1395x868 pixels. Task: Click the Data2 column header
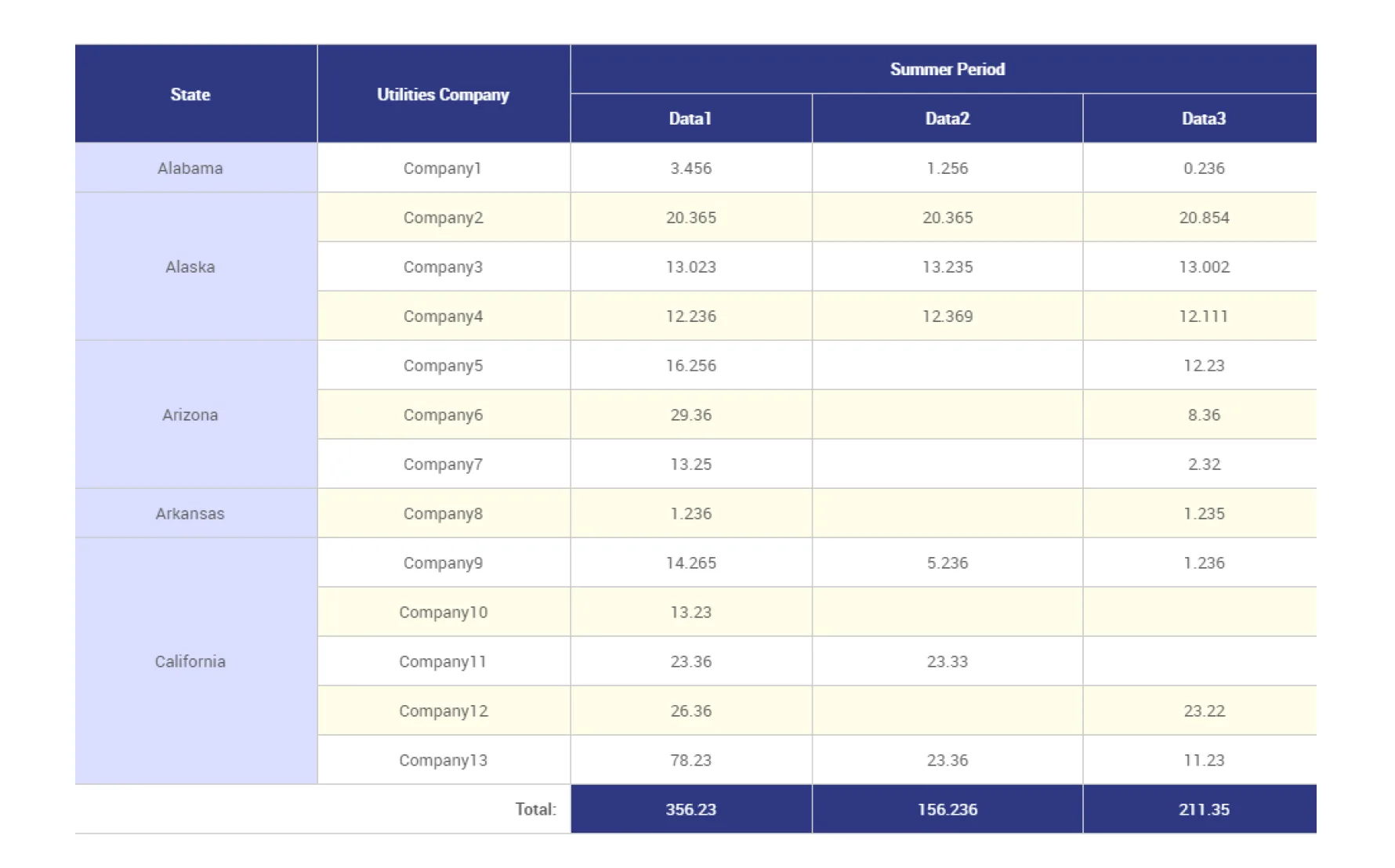[948, 118]
